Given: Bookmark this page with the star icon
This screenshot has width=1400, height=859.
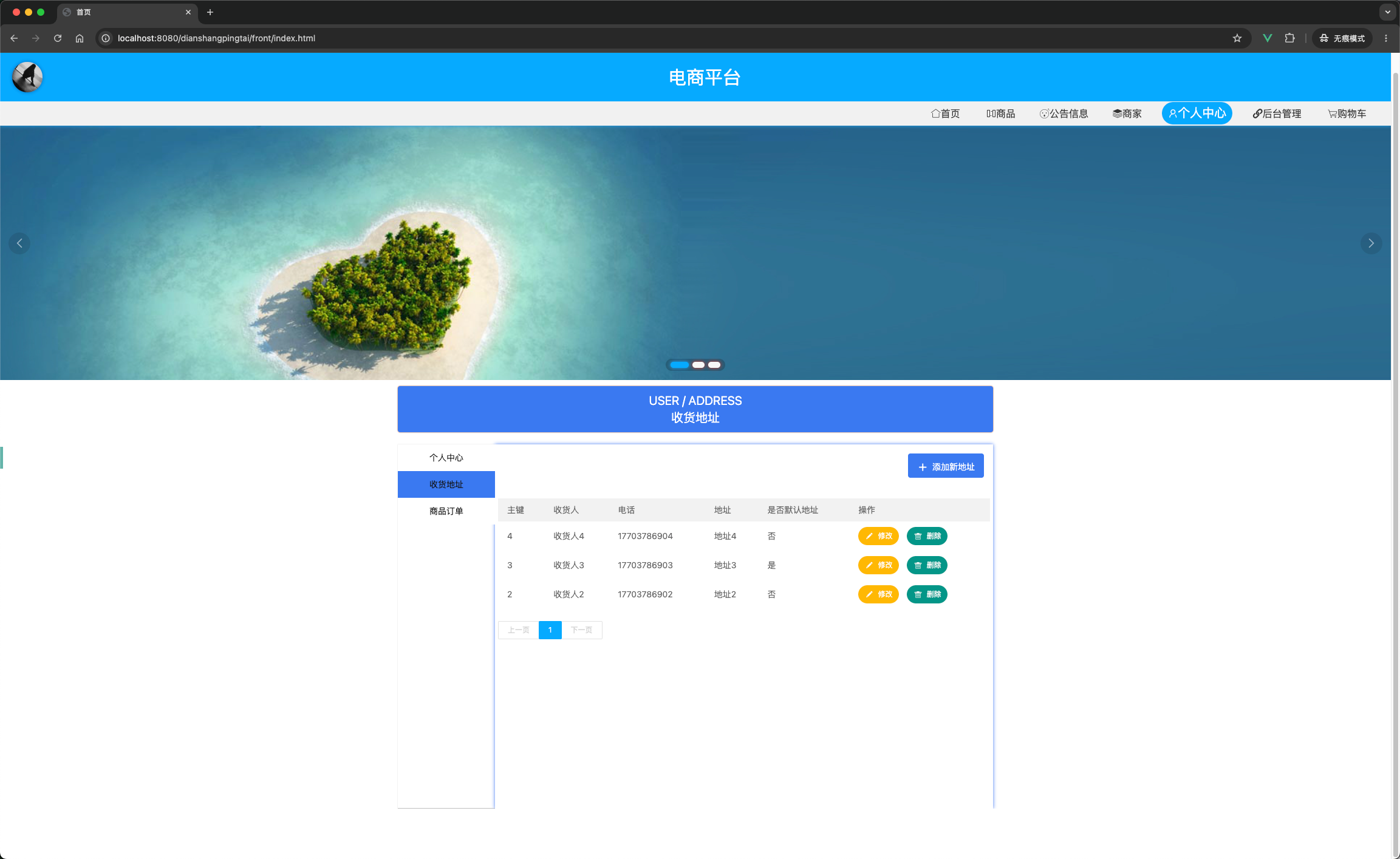Looking at the screenshot, I should click(1237, 38).
